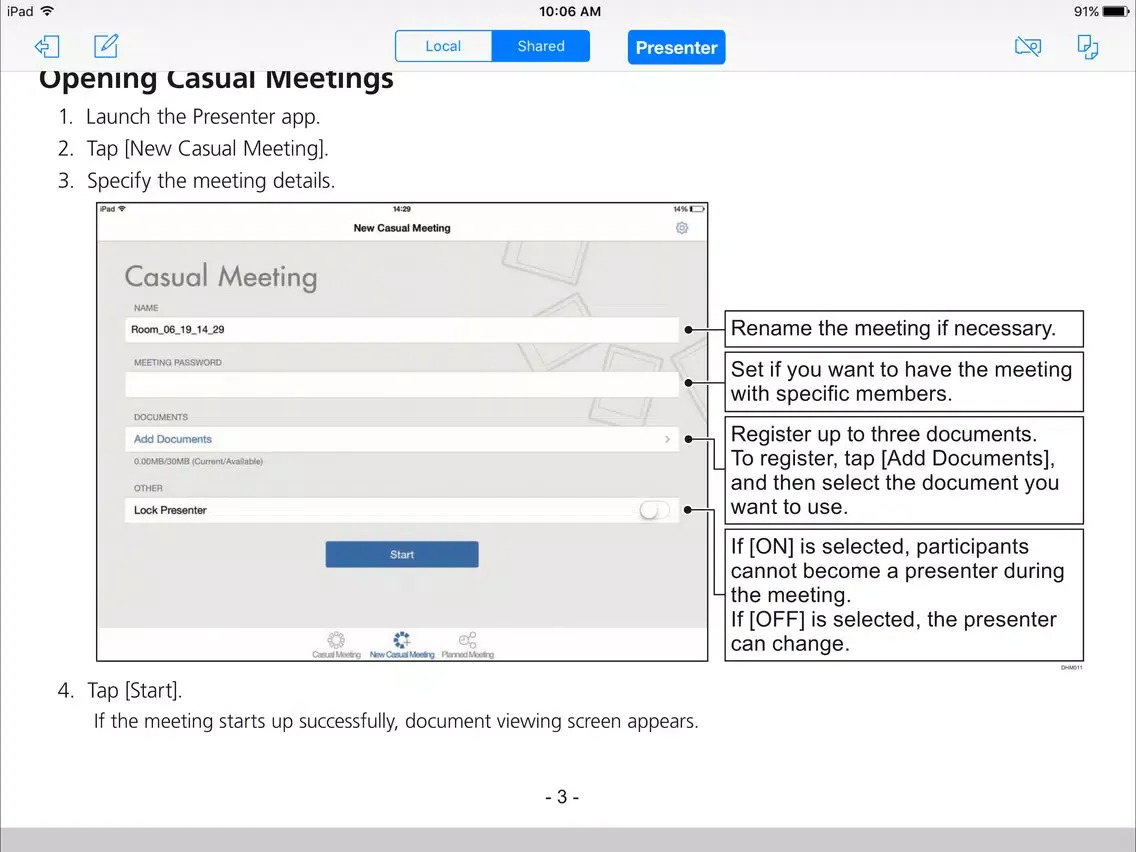Tap the Wi-Fi status icon
This screenshot has height=852, width=1136.
coord(47,11)
